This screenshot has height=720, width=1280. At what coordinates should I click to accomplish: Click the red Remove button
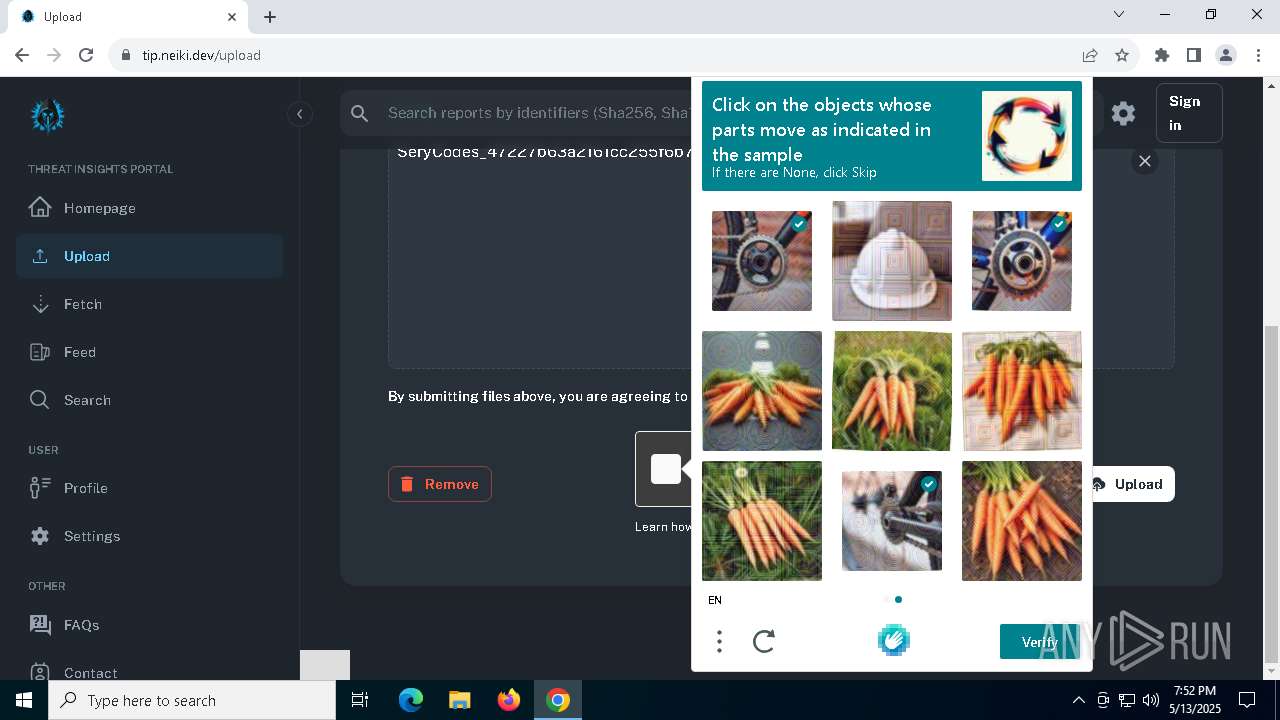(x=440, y=484)
